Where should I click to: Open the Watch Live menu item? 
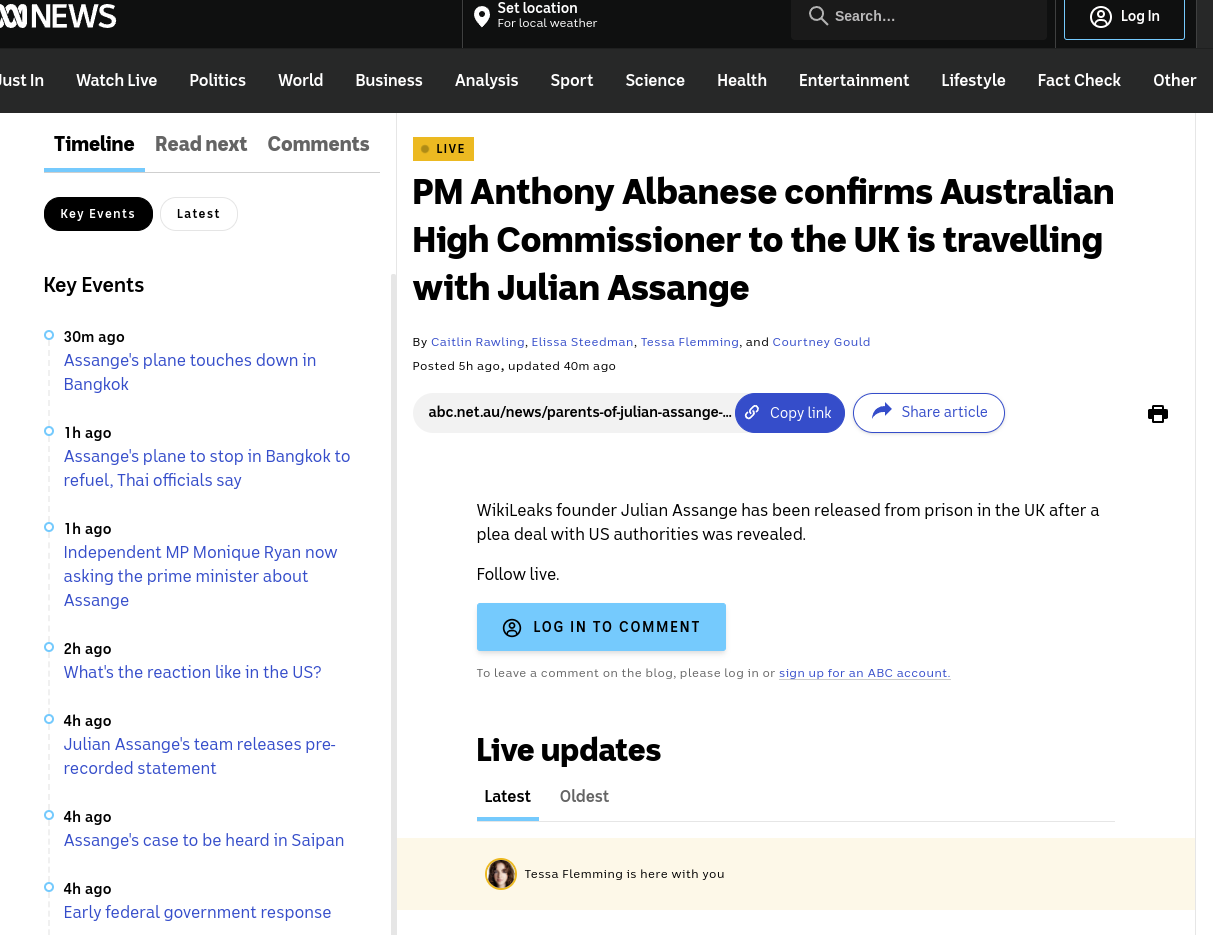[x=117, y=80]
